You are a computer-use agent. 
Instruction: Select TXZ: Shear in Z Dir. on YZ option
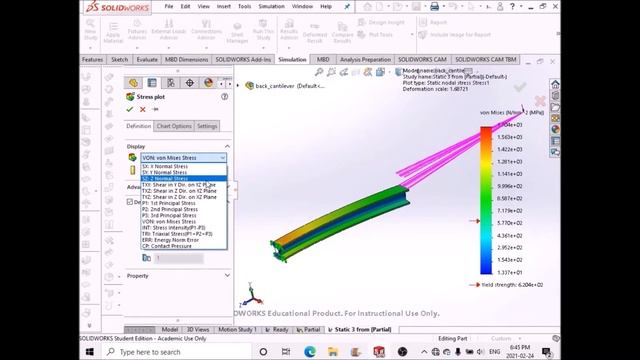(184, 191)
